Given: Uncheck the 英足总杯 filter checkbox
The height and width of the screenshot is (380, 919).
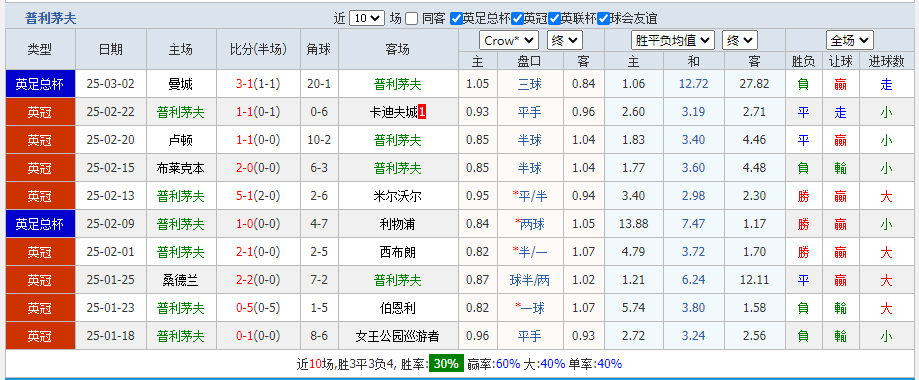Looking at the screenshot, I should pos(456,19).
